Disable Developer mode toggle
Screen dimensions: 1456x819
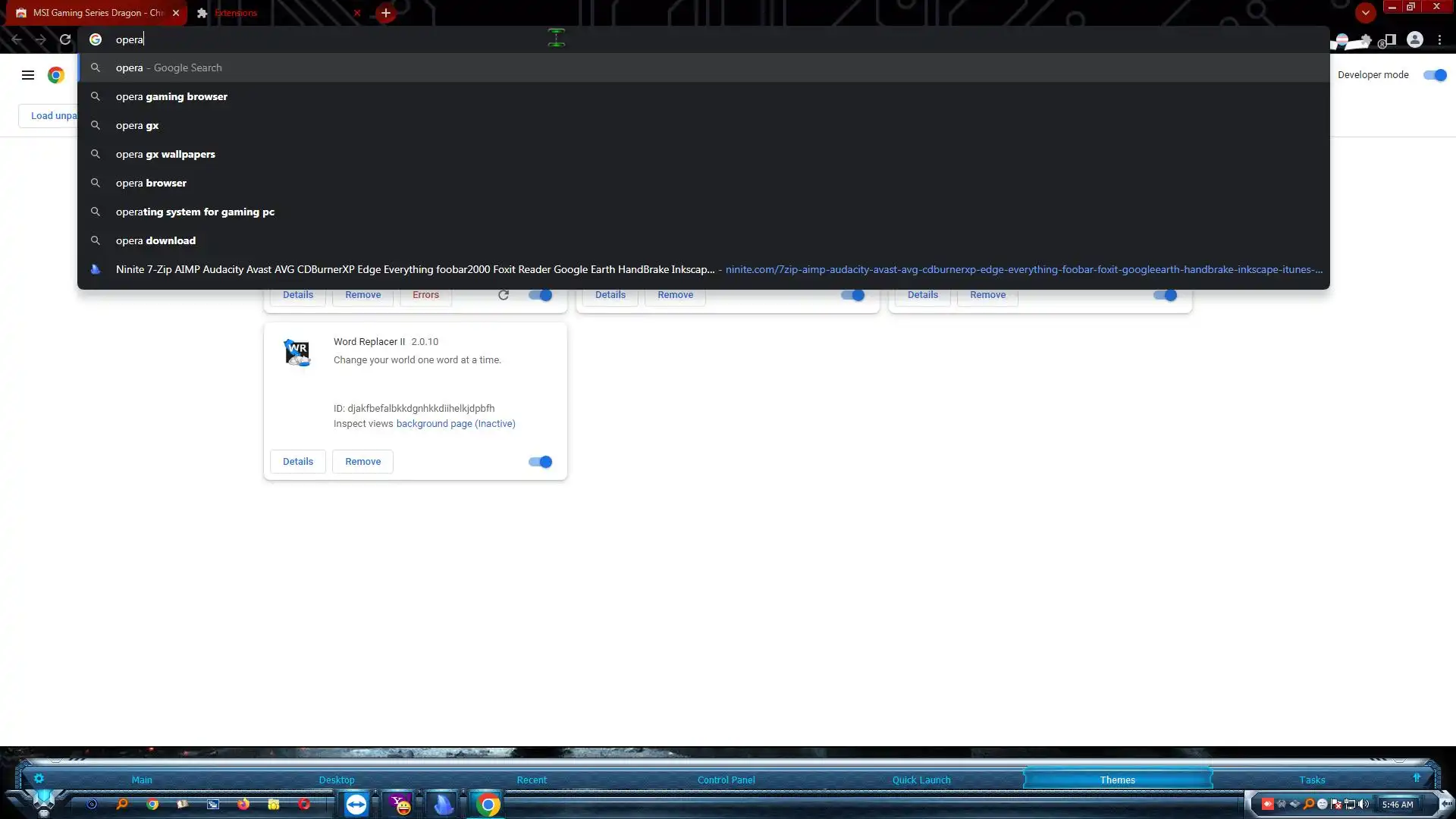pyautogui.click(x=1435, y=75)
